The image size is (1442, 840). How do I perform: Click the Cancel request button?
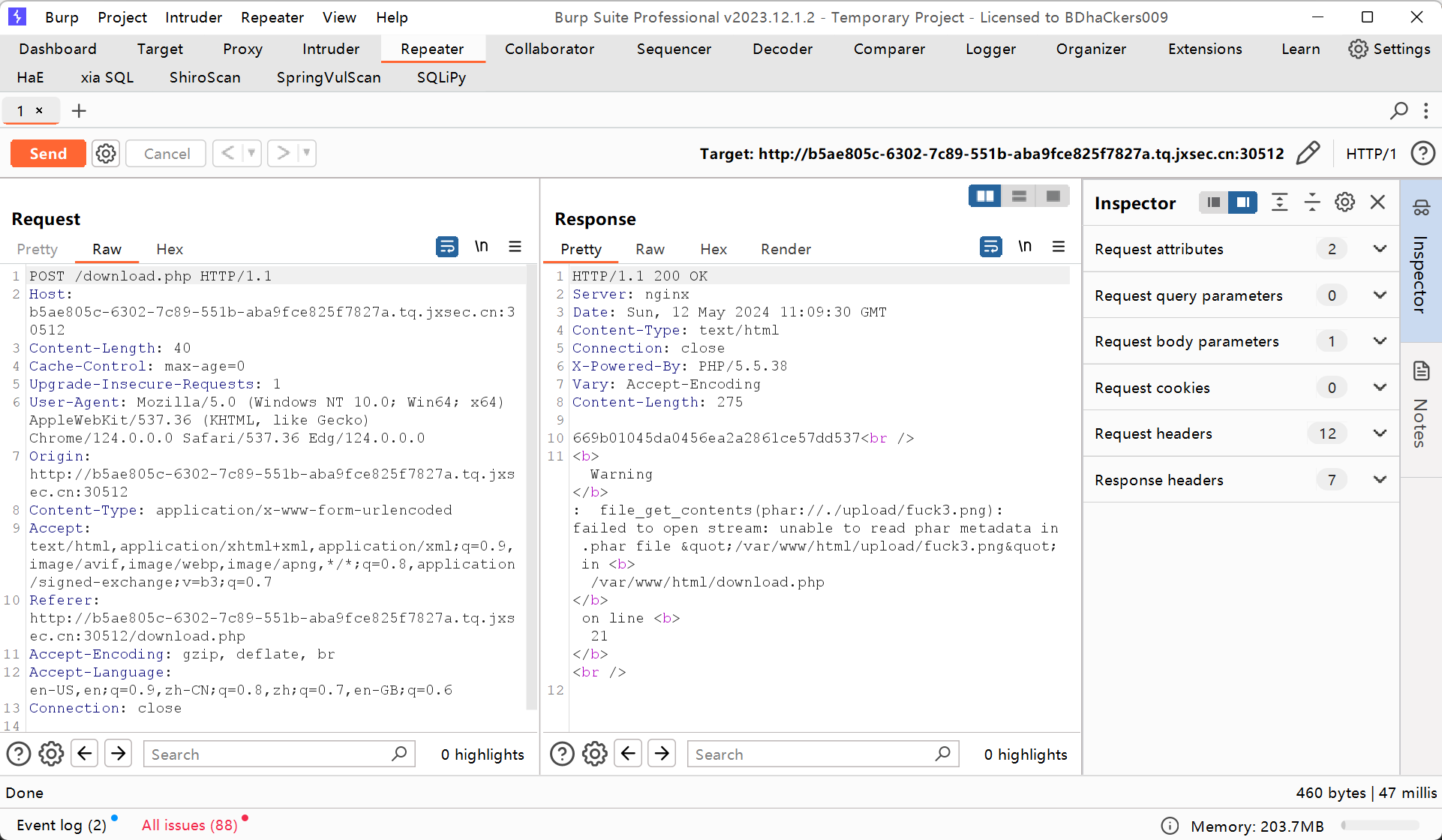click(x=167, y=154)
